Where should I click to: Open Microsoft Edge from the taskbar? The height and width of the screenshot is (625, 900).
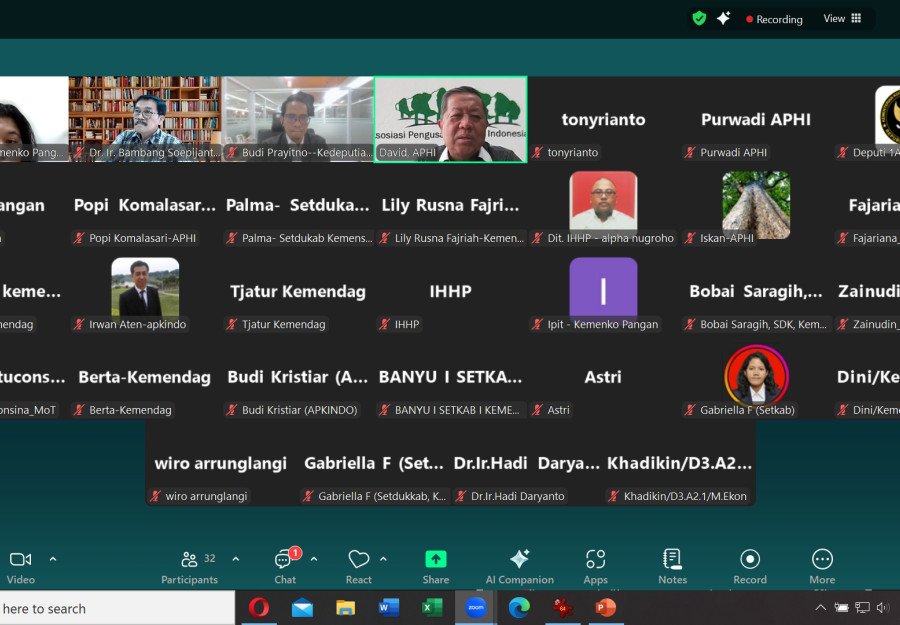519,608
